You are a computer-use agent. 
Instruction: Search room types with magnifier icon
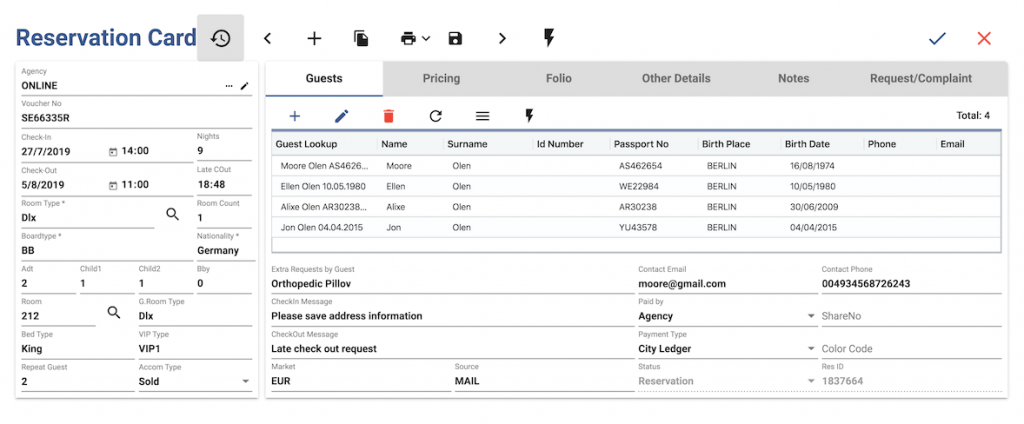(172, 214)
